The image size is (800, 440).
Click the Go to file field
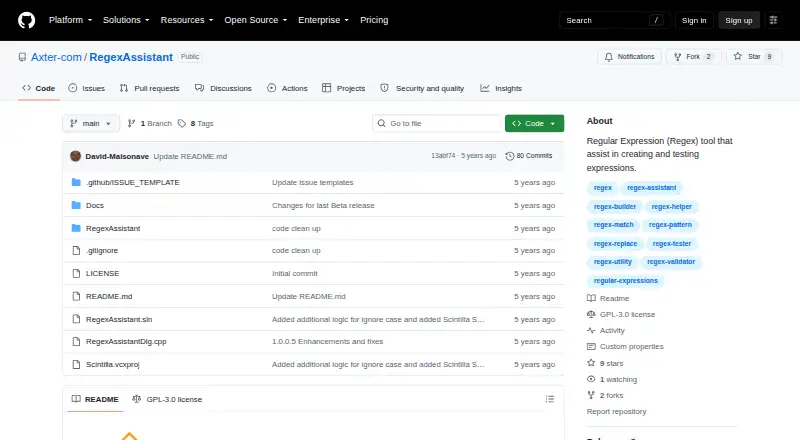pos(437,124)
